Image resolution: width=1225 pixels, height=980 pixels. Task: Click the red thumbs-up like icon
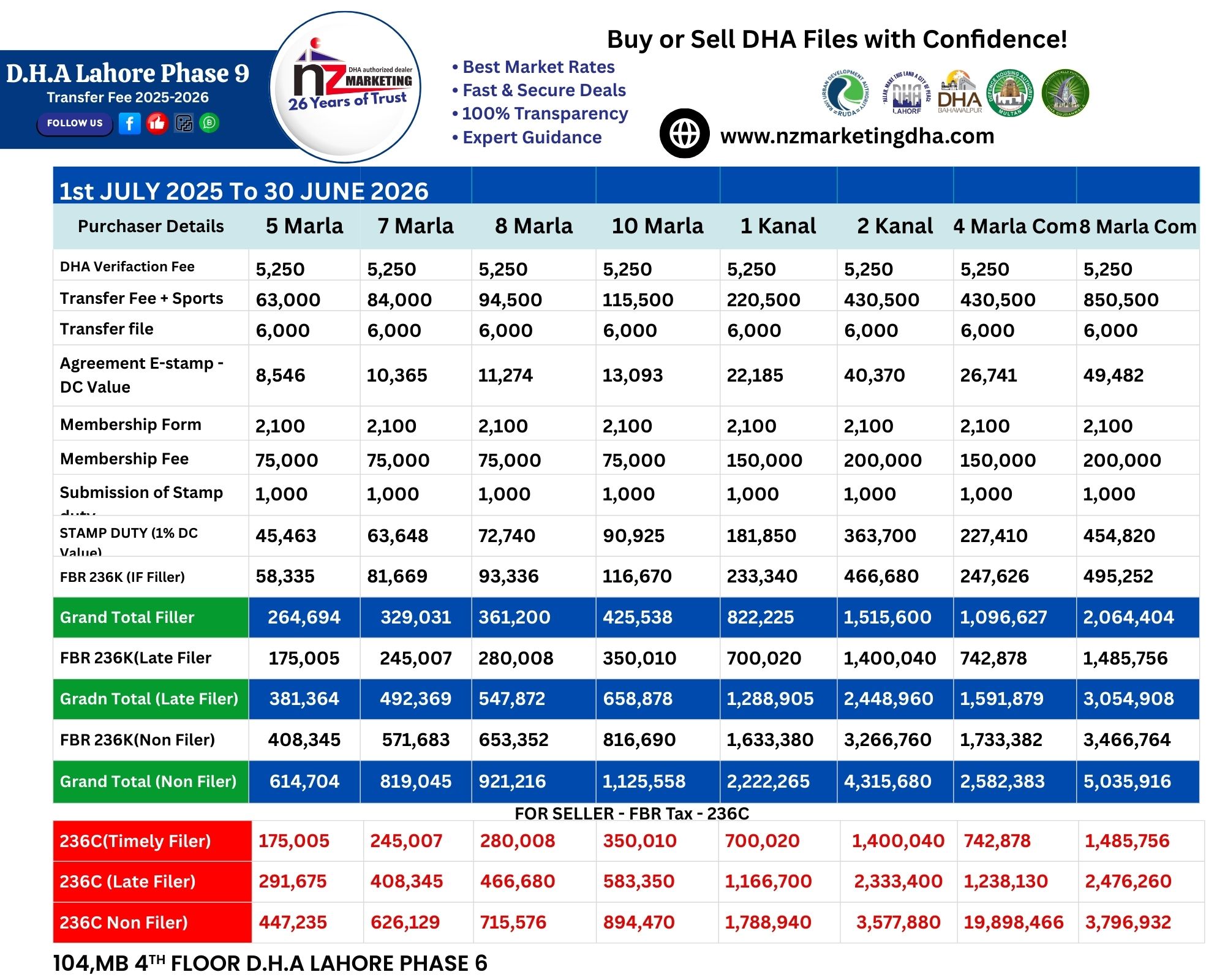(x=157, y=123)
